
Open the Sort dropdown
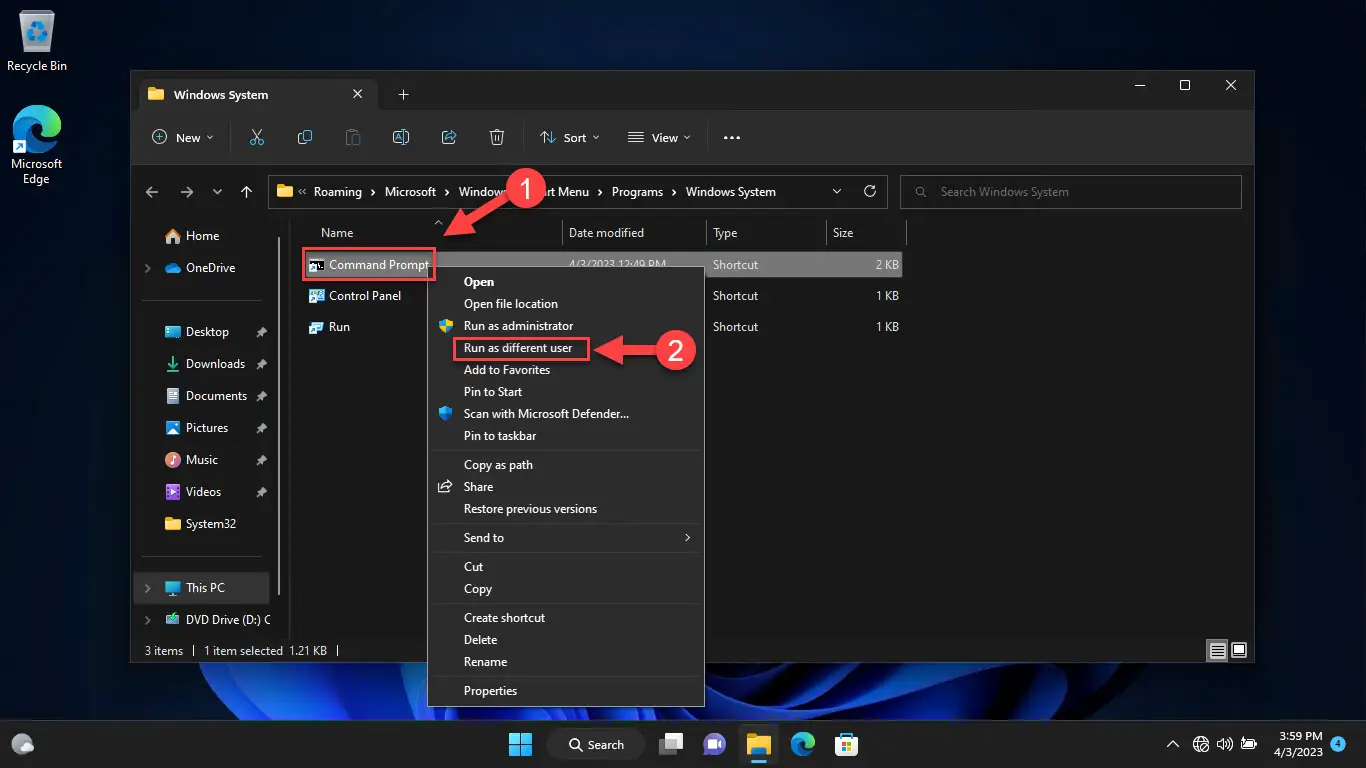click(570, 137)
